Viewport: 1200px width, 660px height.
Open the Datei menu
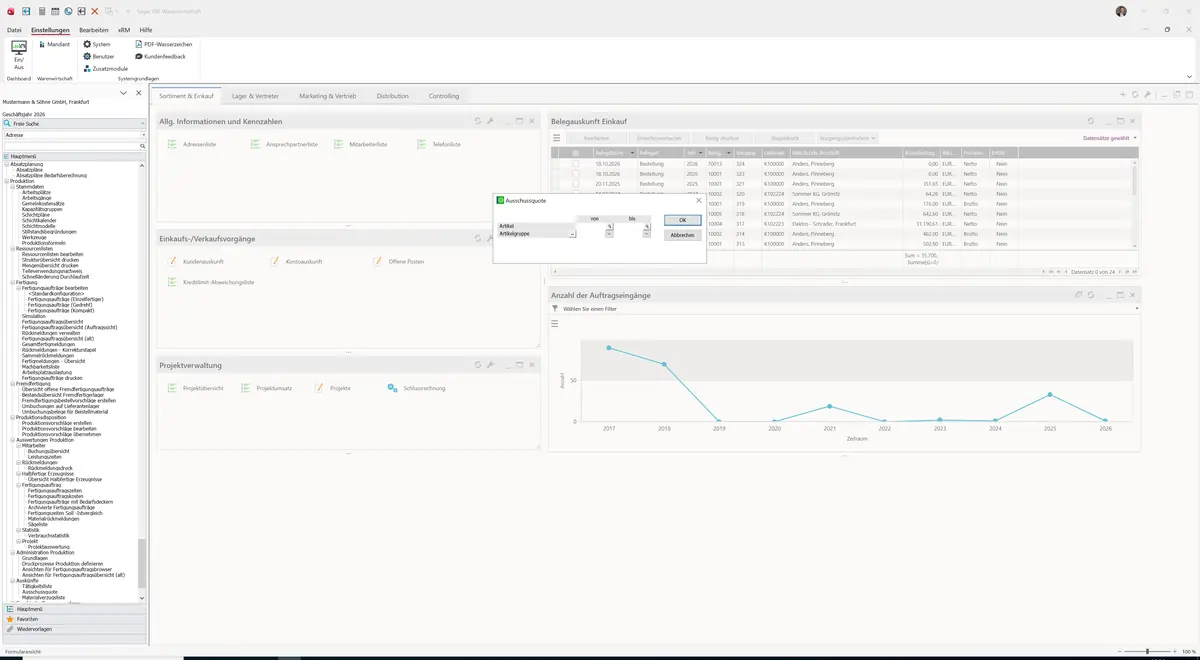pos(14,30)
